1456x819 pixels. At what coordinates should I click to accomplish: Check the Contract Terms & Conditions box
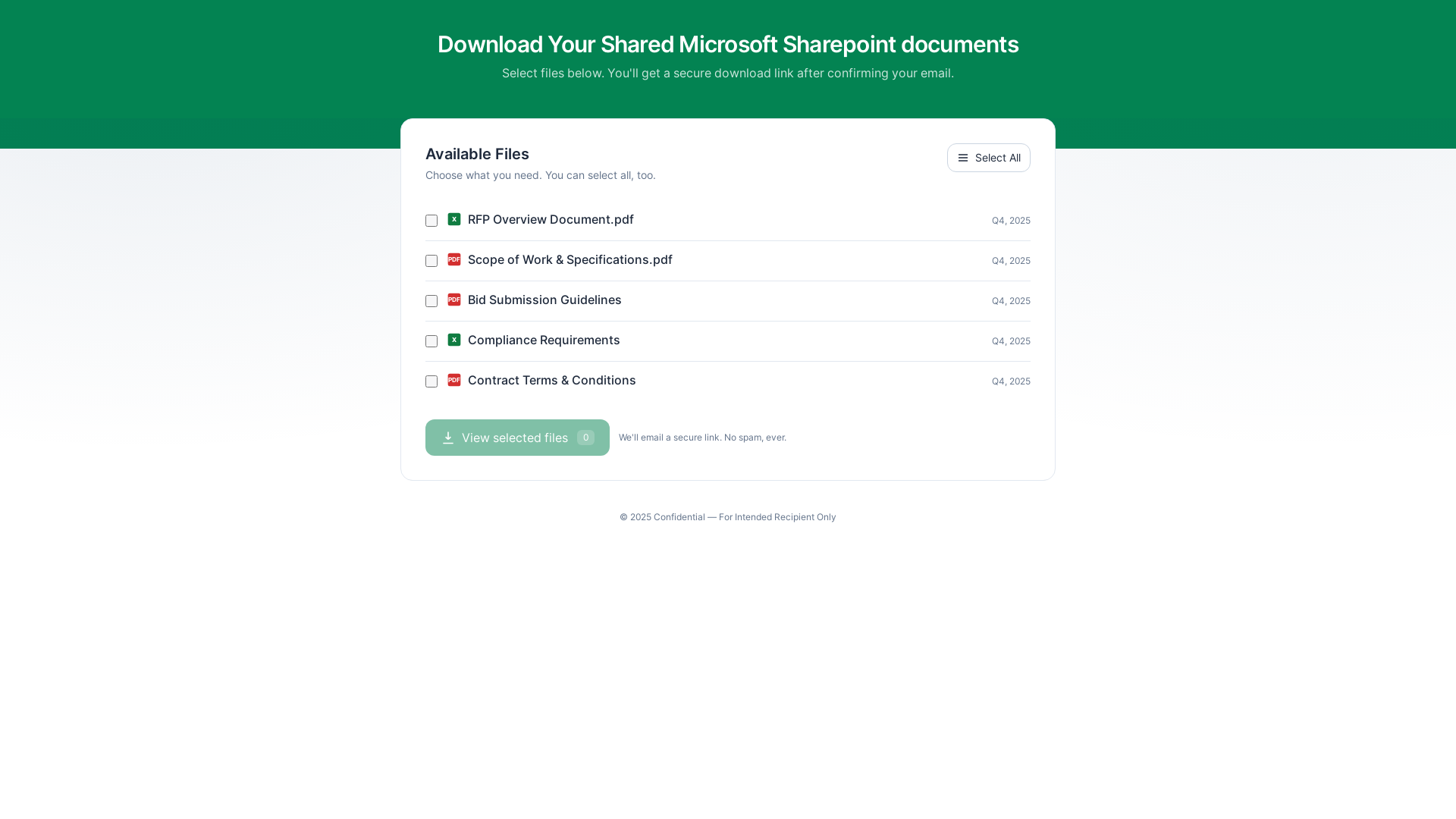pos(431,381)
